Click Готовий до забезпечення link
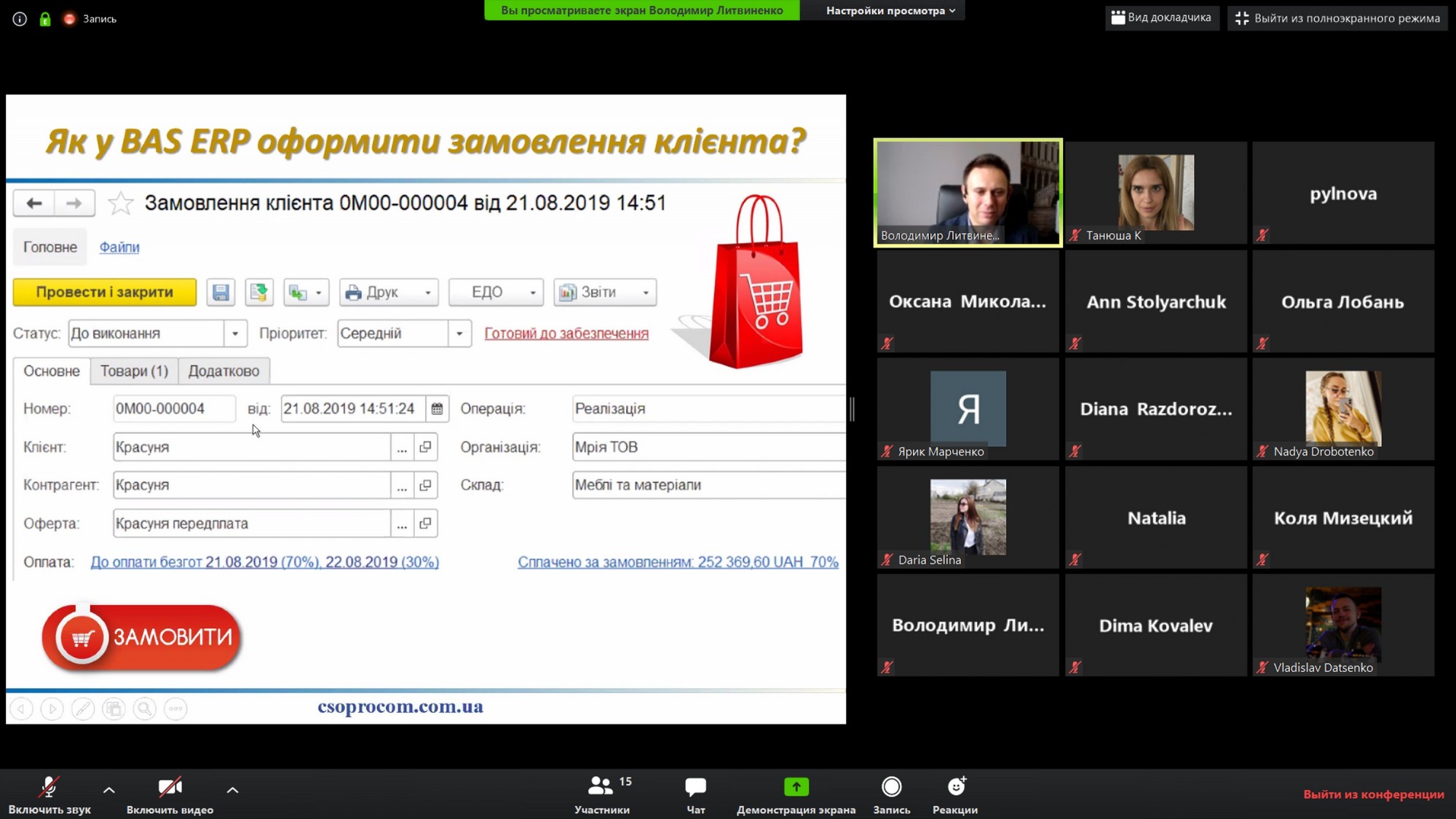Screen dimensions: 1456x819 566,333
